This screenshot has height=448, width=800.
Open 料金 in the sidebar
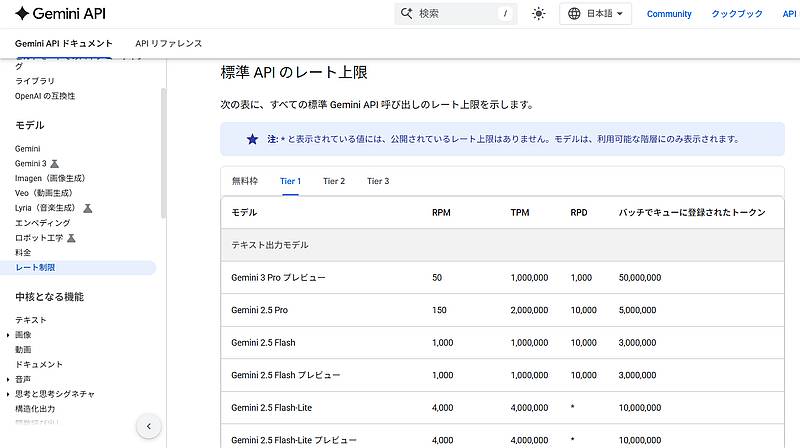[x=23, y=253]
